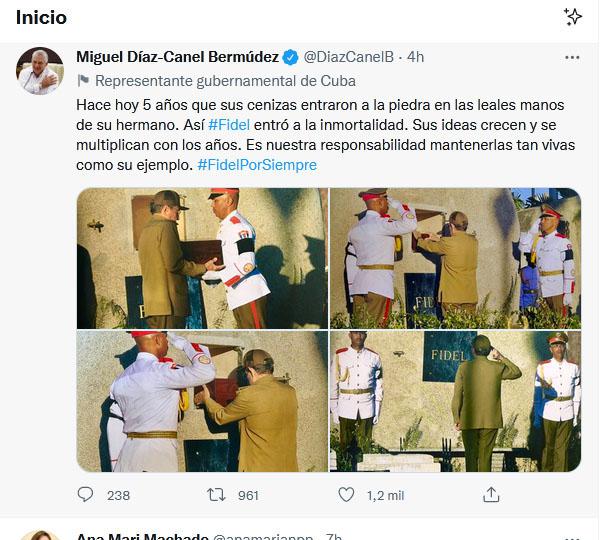The height and width of the screenshot is (540, 610).
Task: Click the Miguel Díaz-Canel Bermúdez name
Action: [177, 57]
